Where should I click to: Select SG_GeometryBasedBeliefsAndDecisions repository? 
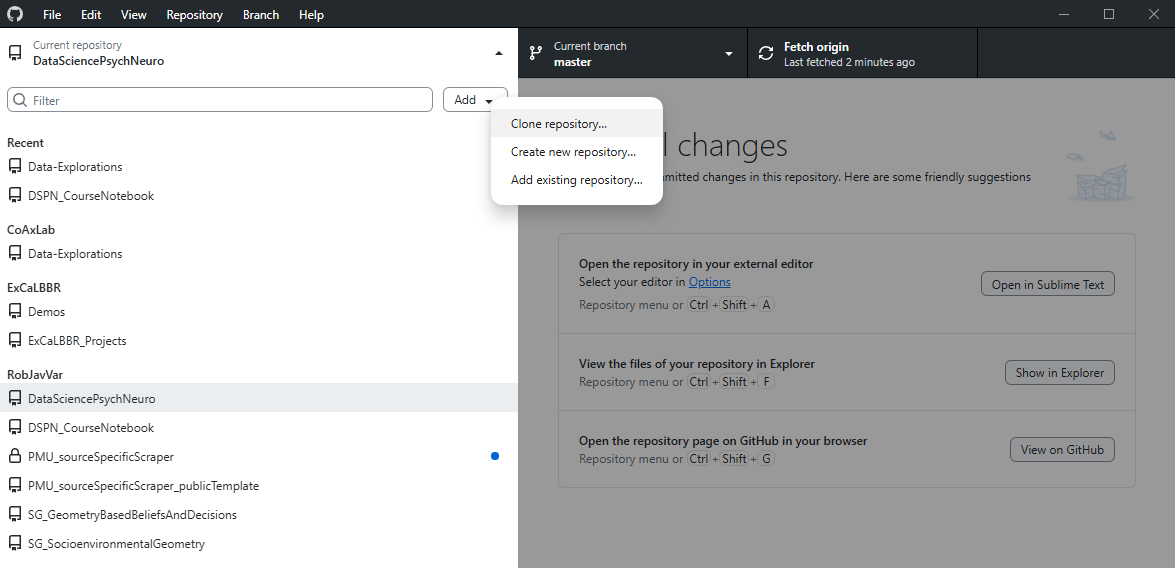click(259, 514)
